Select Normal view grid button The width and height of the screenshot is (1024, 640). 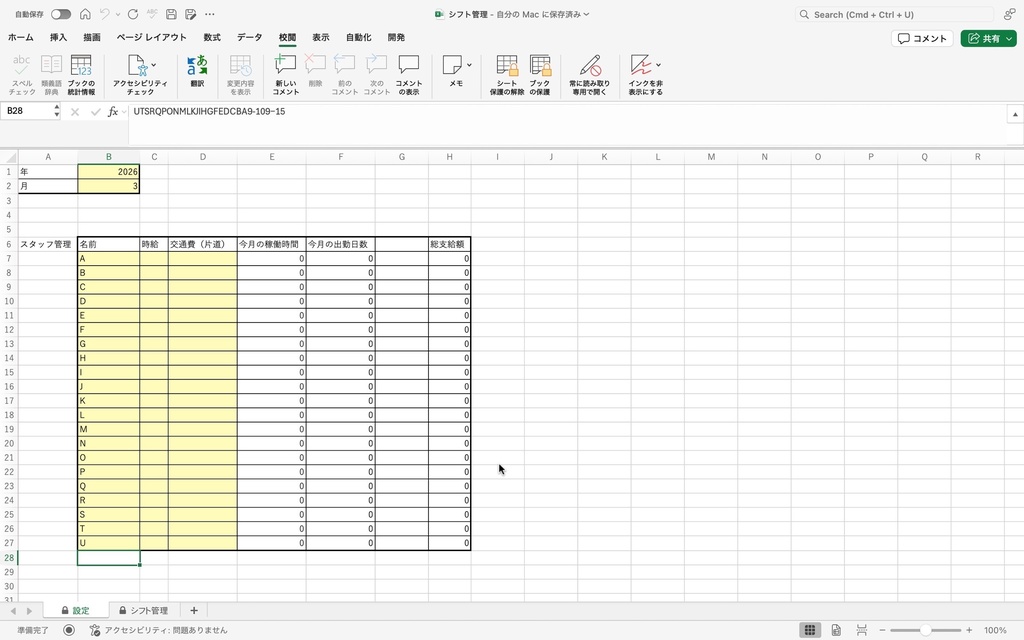click(x=810, y=630)
